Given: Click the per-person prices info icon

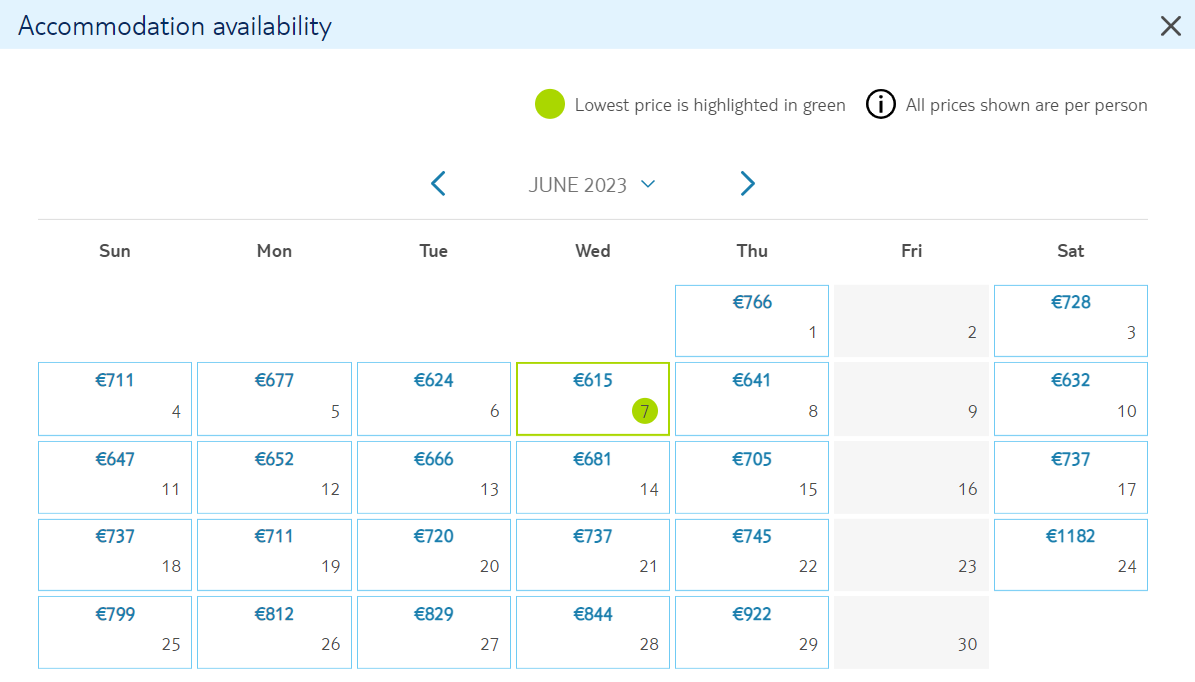Looking at the screenshot, I should (880, 104).
